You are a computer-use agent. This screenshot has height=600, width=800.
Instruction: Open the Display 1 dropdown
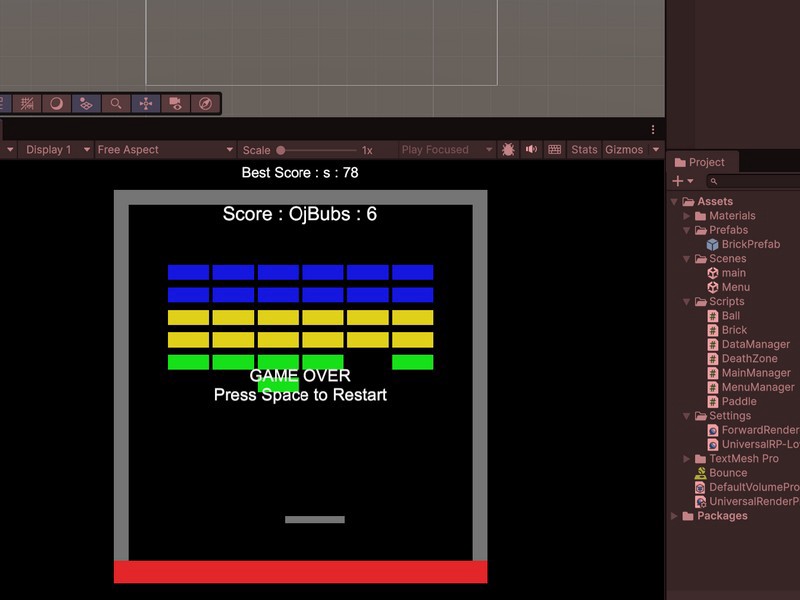55,150
